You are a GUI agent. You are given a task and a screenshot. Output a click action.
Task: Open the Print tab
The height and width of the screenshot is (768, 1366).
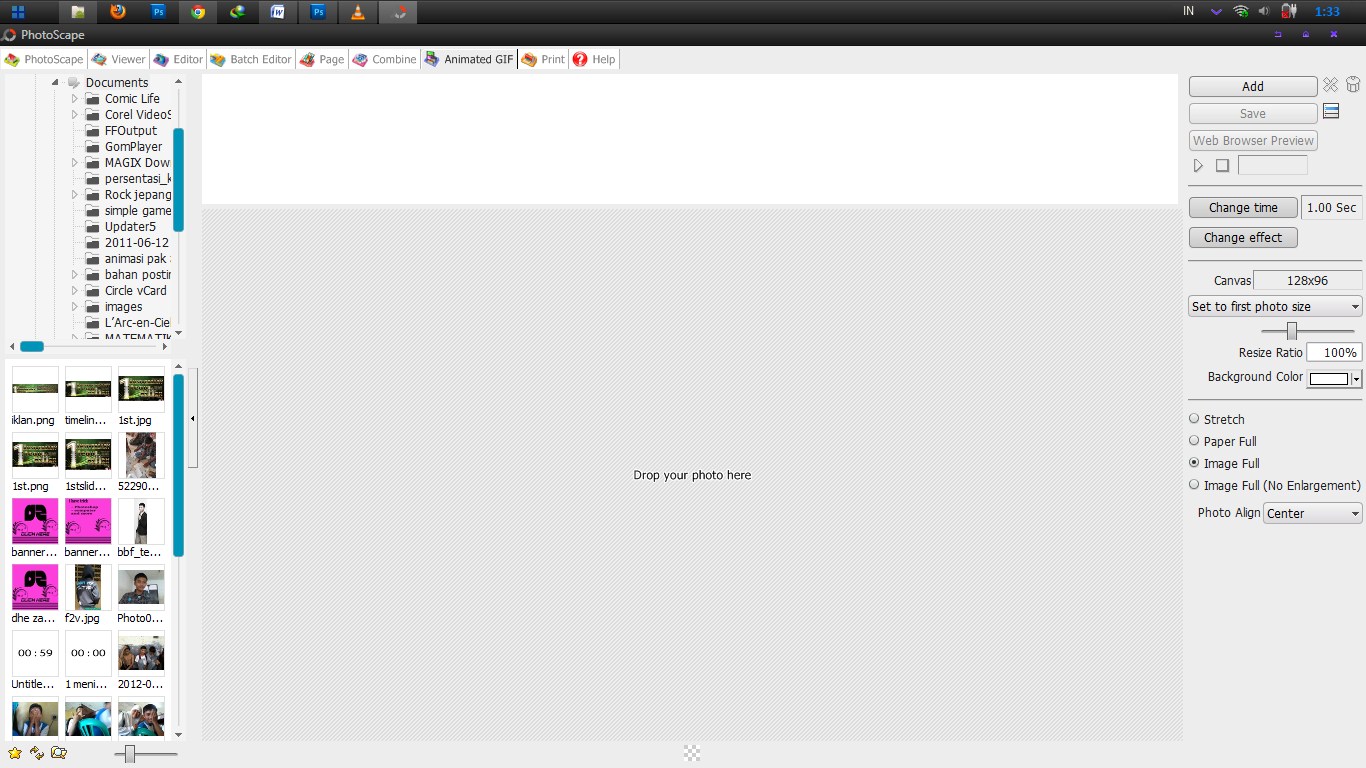[x=543, y=59]
